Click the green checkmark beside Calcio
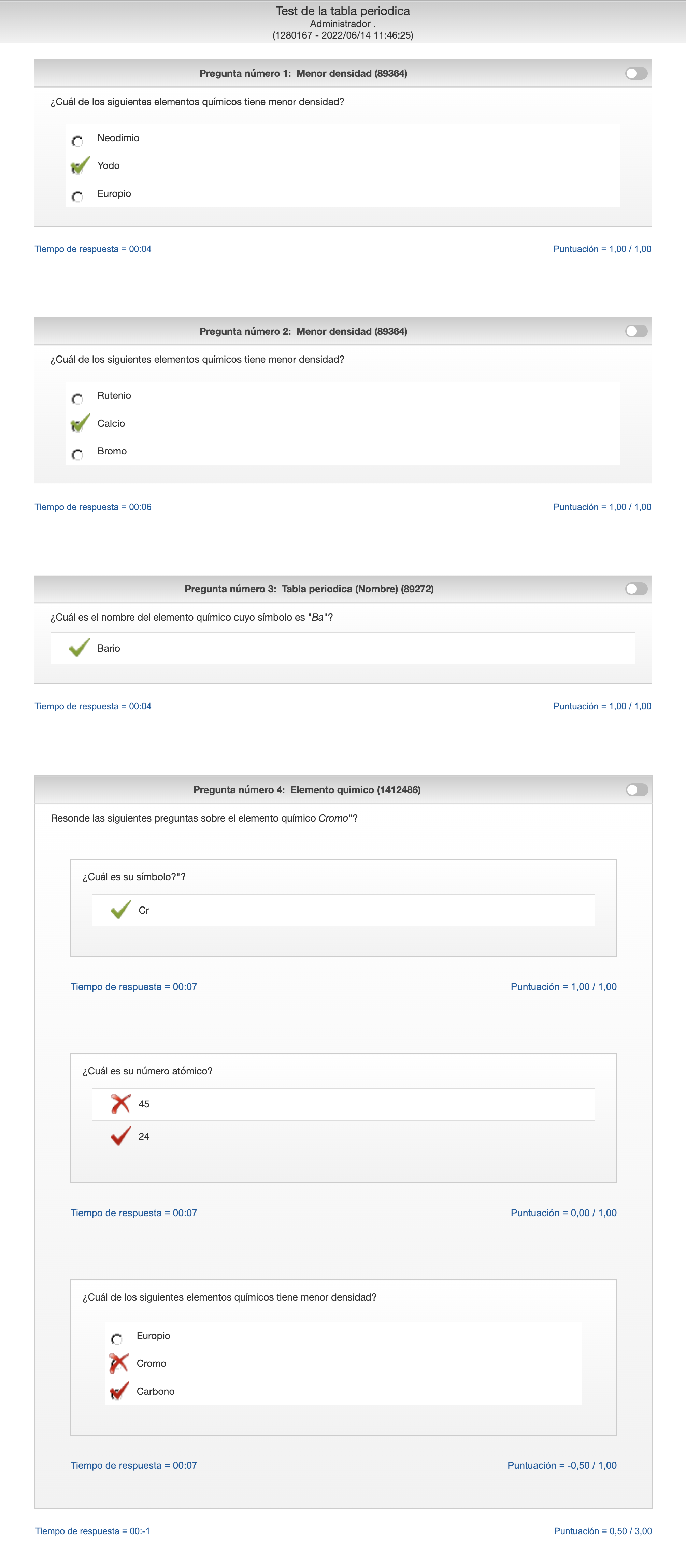The height and width of the screenshot is (1568, 686). pyautogui.click(x=80, y=423)
